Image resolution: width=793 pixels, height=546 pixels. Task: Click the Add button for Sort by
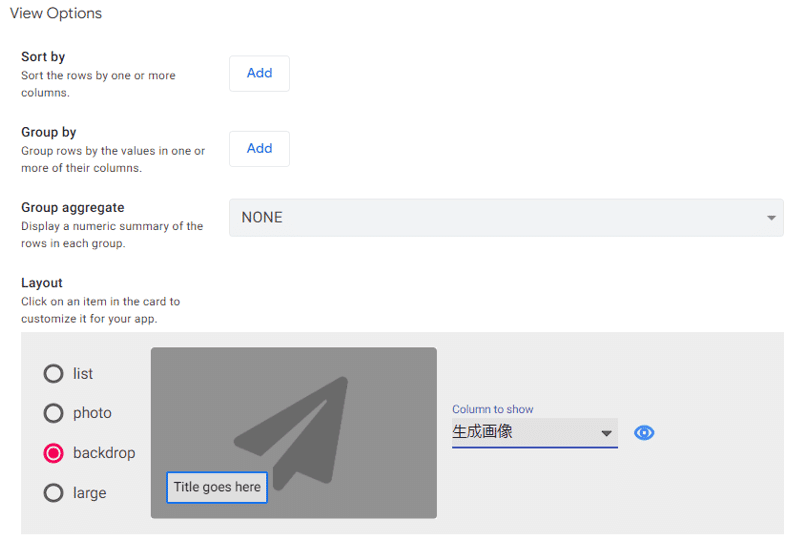259,73
